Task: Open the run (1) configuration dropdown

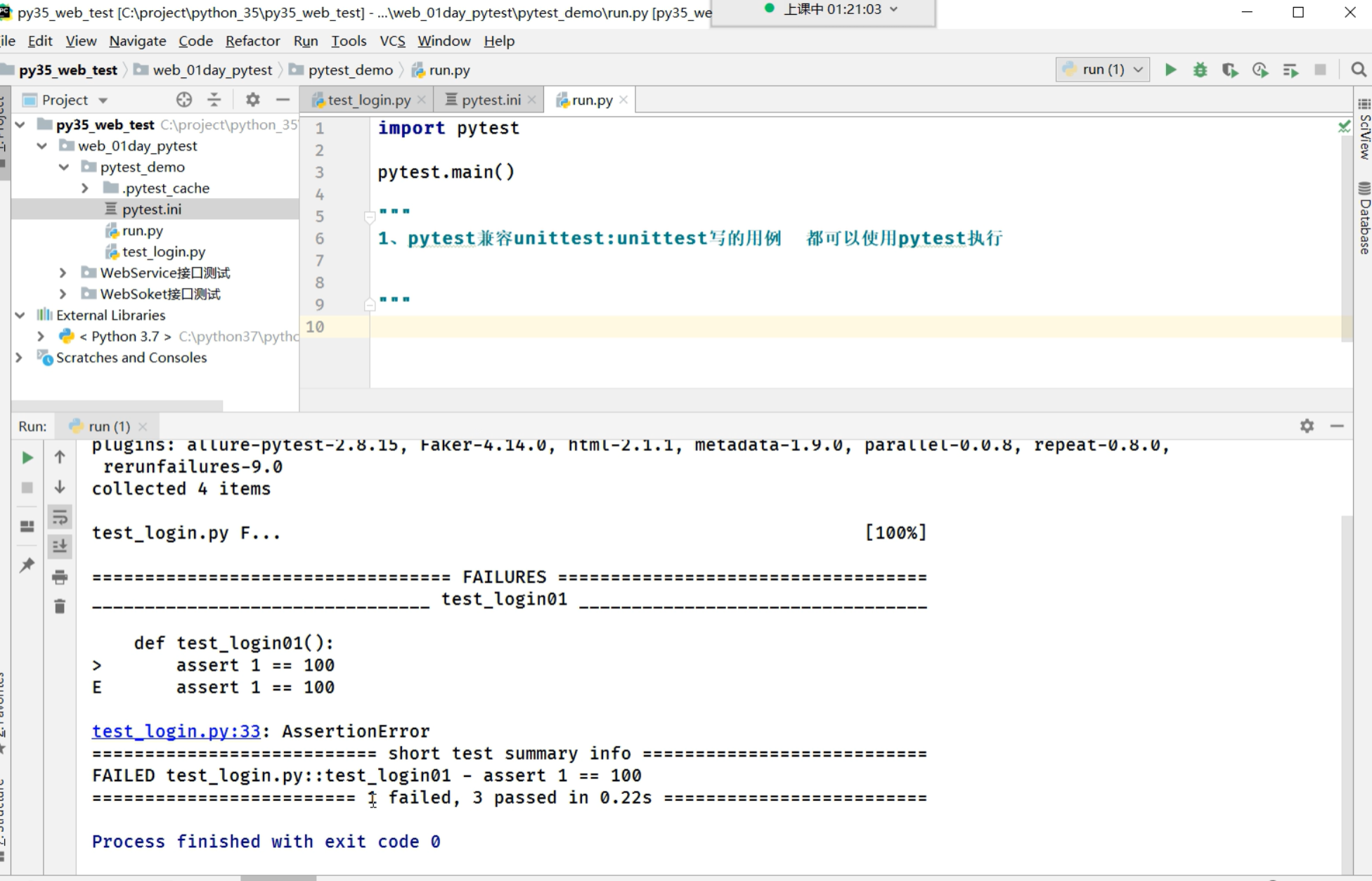Action: [1102, 70]
